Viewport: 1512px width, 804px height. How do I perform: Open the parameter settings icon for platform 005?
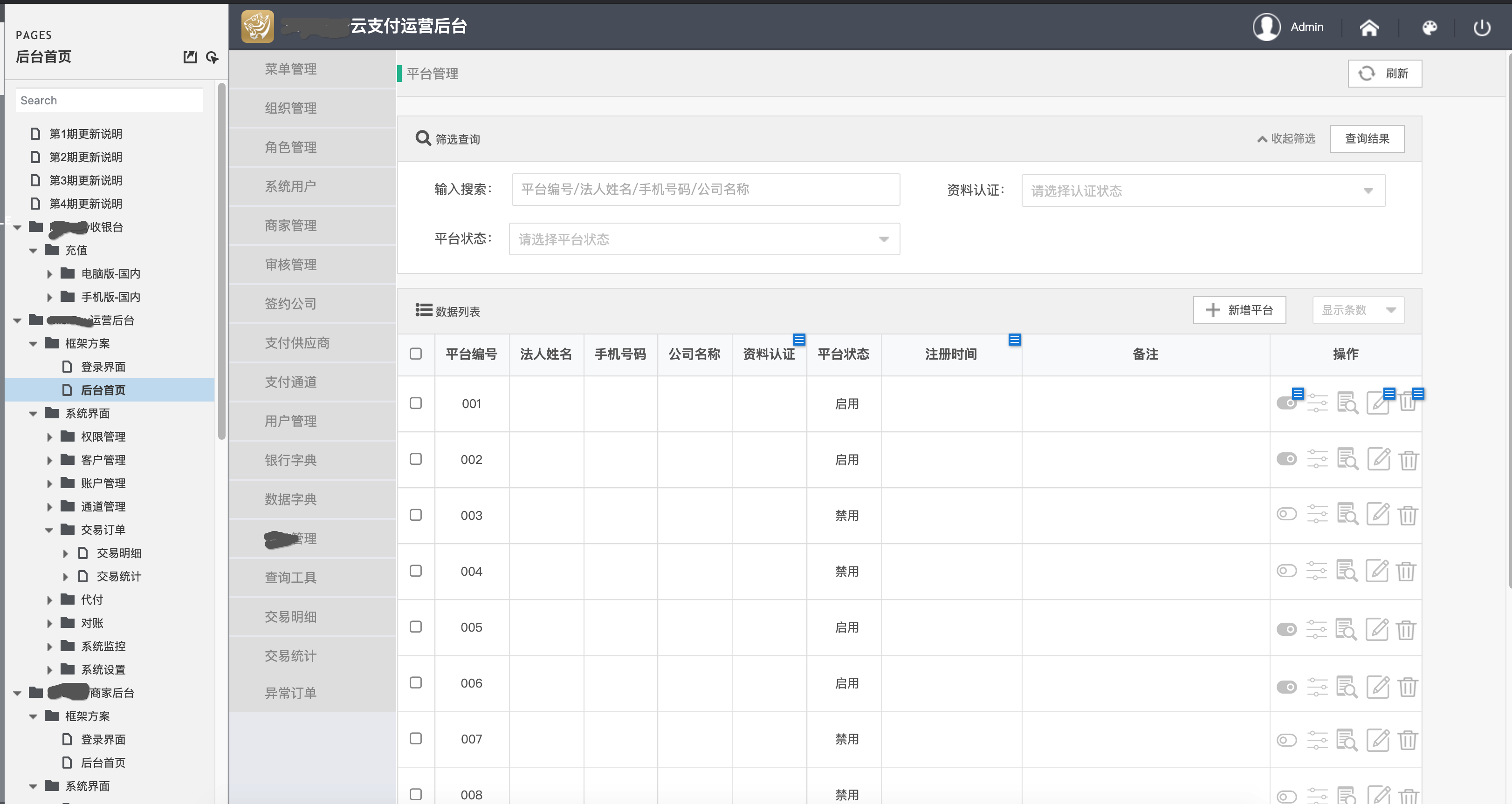point(1317,627)
